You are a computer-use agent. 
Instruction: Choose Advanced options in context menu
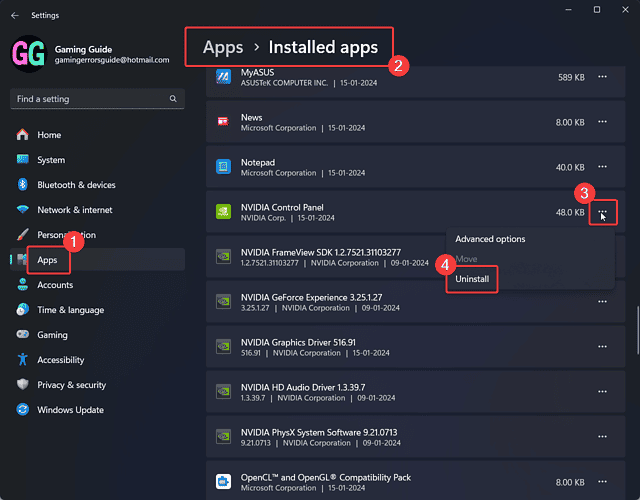tap(490, 239)
